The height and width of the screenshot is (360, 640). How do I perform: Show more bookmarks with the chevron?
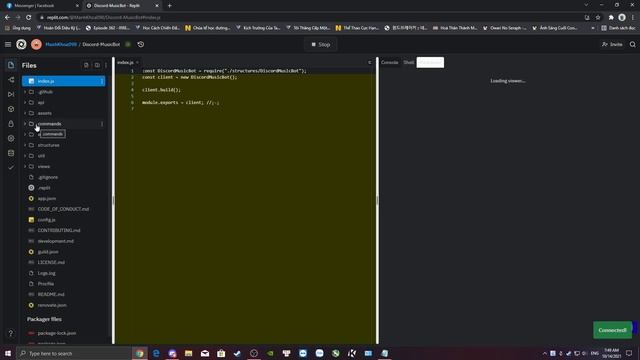tap(593, 28)
